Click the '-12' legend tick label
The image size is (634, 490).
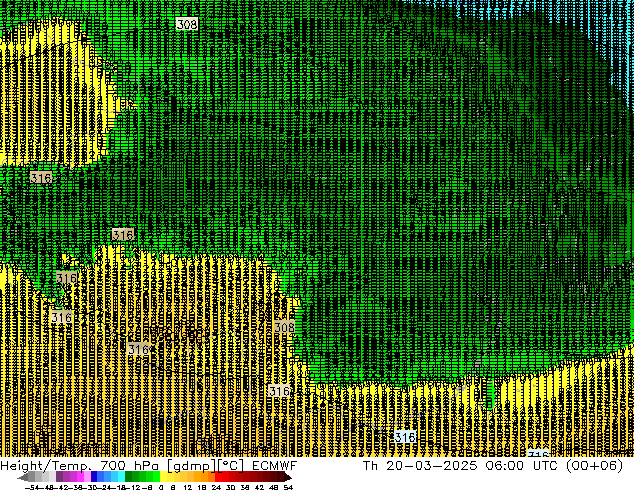pyautogui.click(x=133, y=487)
